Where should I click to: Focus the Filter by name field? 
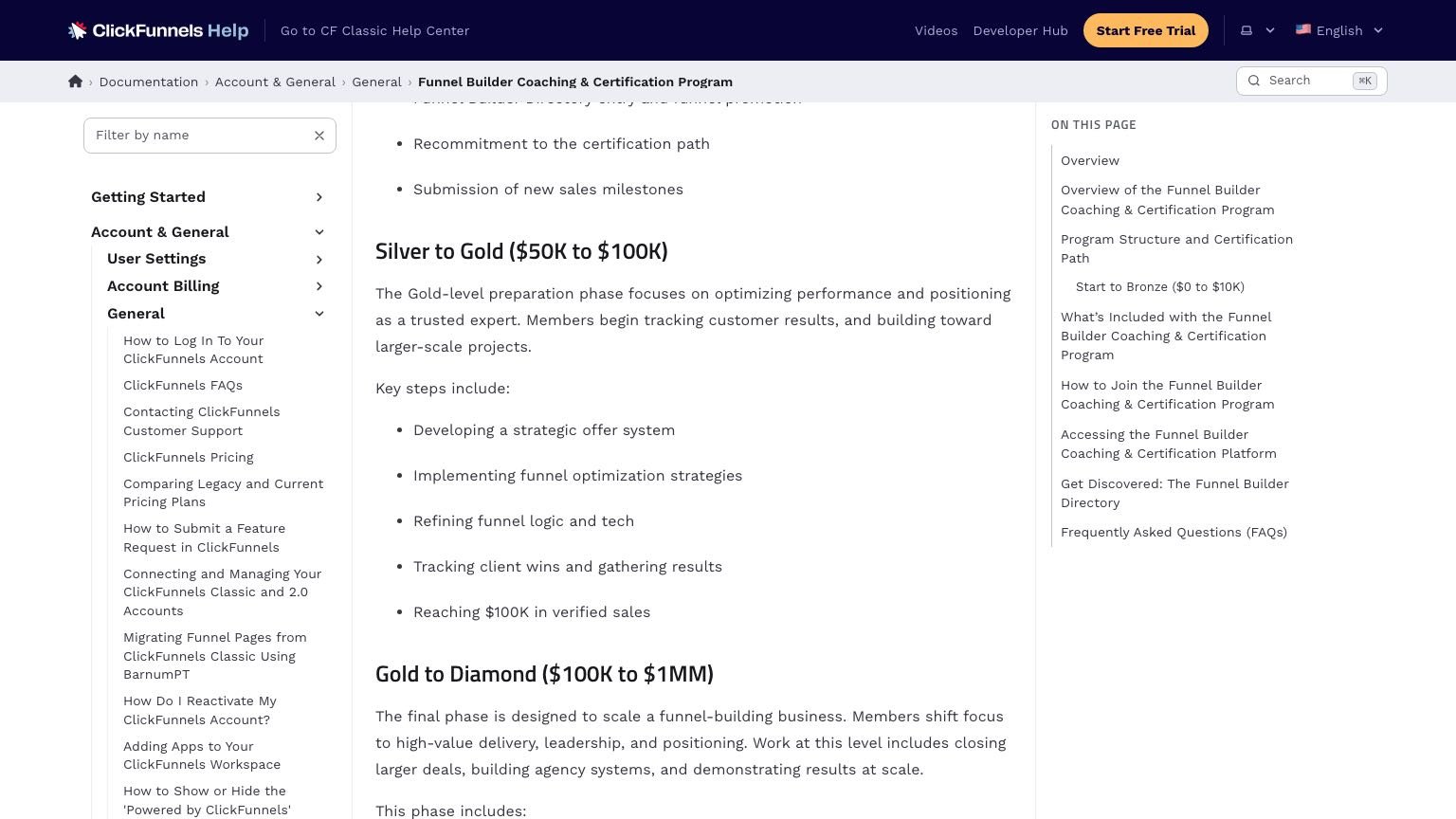coord(209,136)
